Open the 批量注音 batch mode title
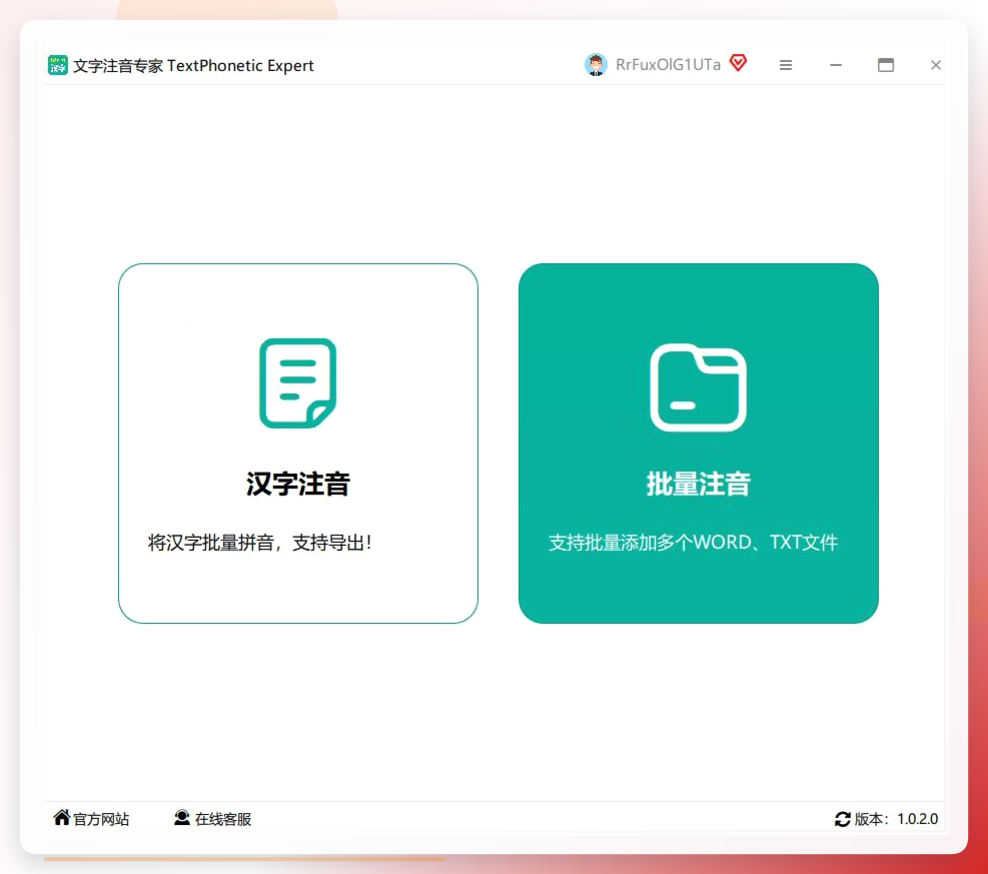This screenshot has width=988, height=874. click(698, 483)
